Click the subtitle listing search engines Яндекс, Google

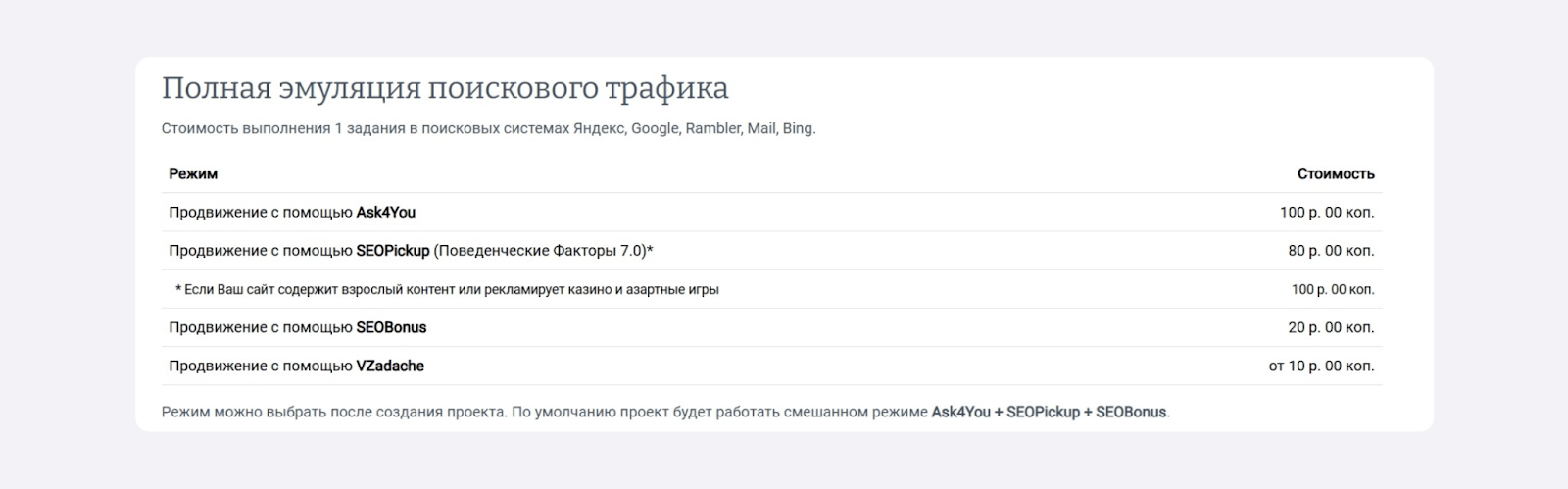click(488, 128)
